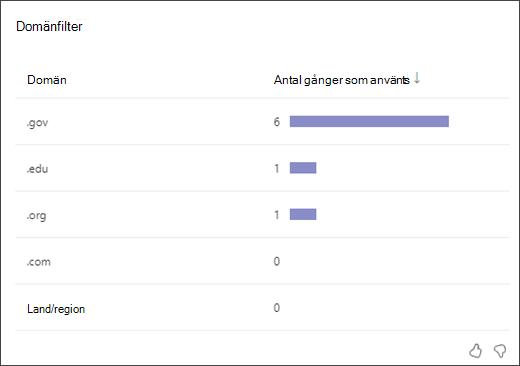The width and height of the screenshot is (520, 366).
Task: Click the thumbs up feedback icon
Action: click(x=475, y=351)
